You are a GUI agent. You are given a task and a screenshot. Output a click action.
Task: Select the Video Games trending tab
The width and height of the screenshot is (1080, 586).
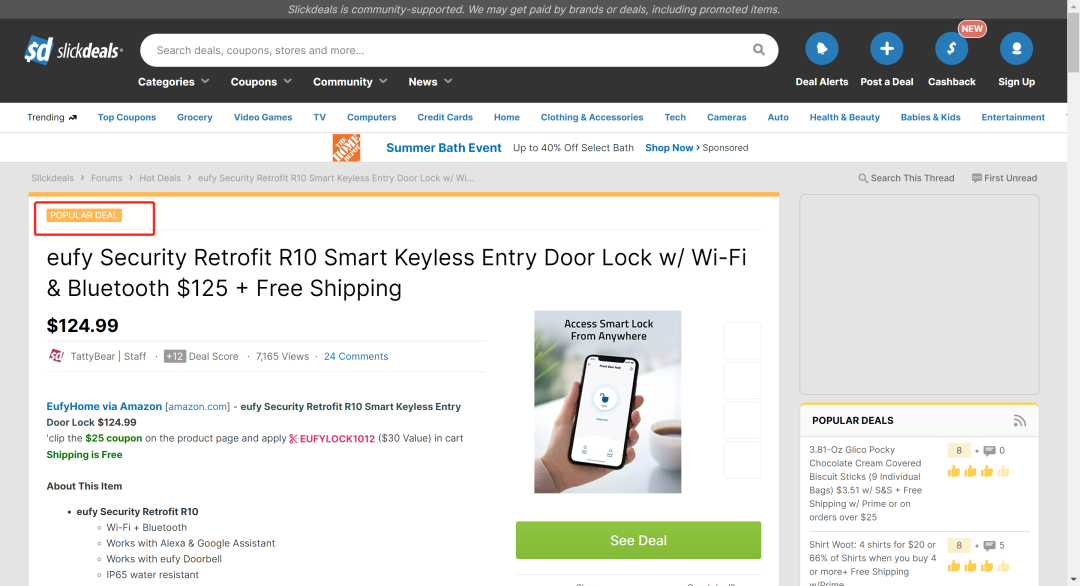click(x=262, y=117)
